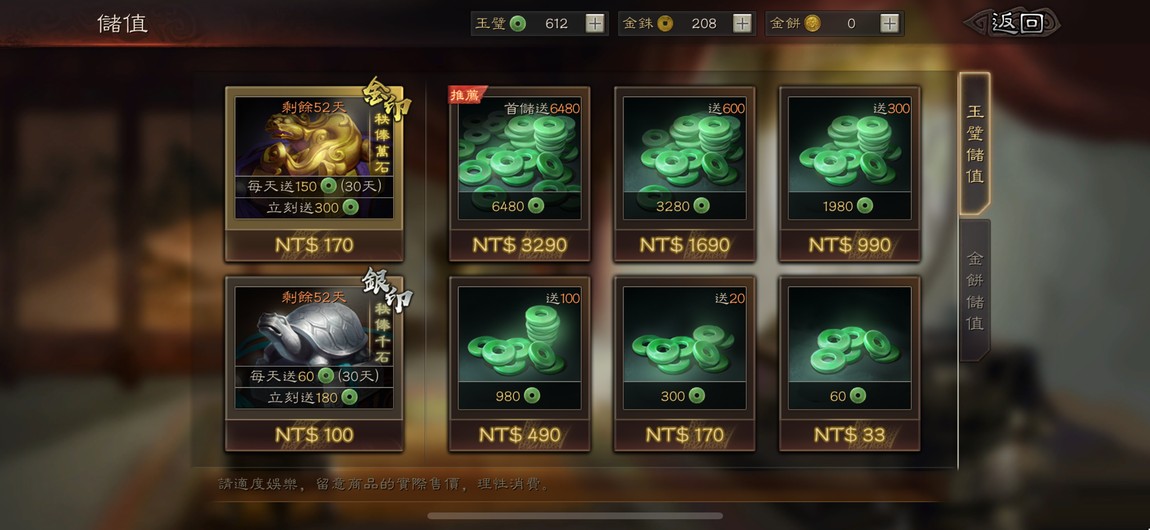Buy the 銀印 pack for NT$ 100
1150x530 pixels.
(314, 435)
